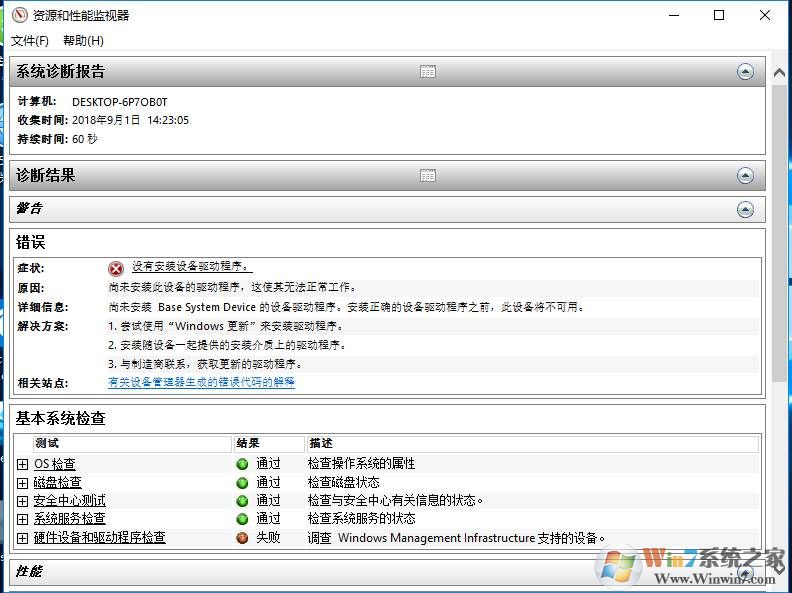Expand the OS 检查 tree row
792x593 pixels.
[x=23, y=464]
